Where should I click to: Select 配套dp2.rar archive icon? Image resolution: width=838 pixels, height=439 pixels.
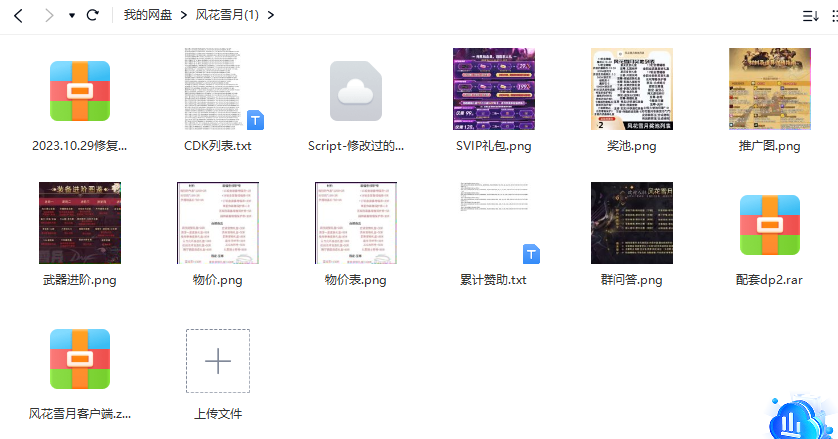point(769,224)
